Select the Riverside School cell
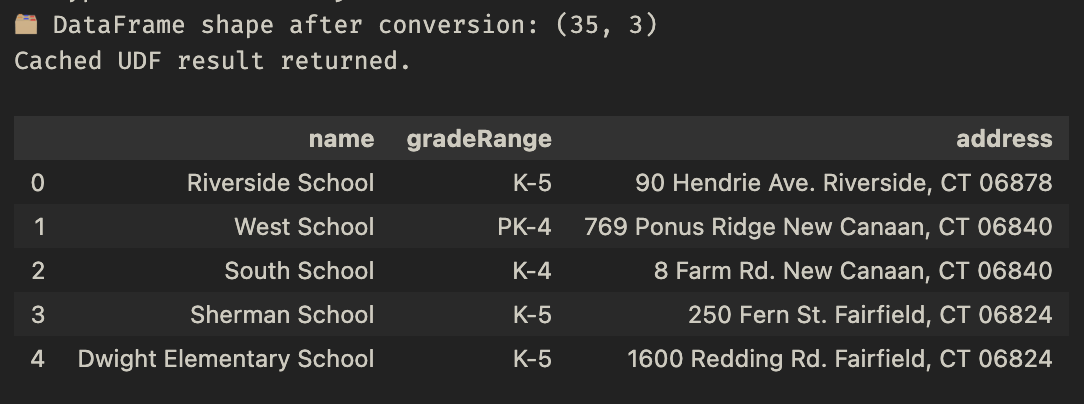1084x404 pixels. [280, 183]
